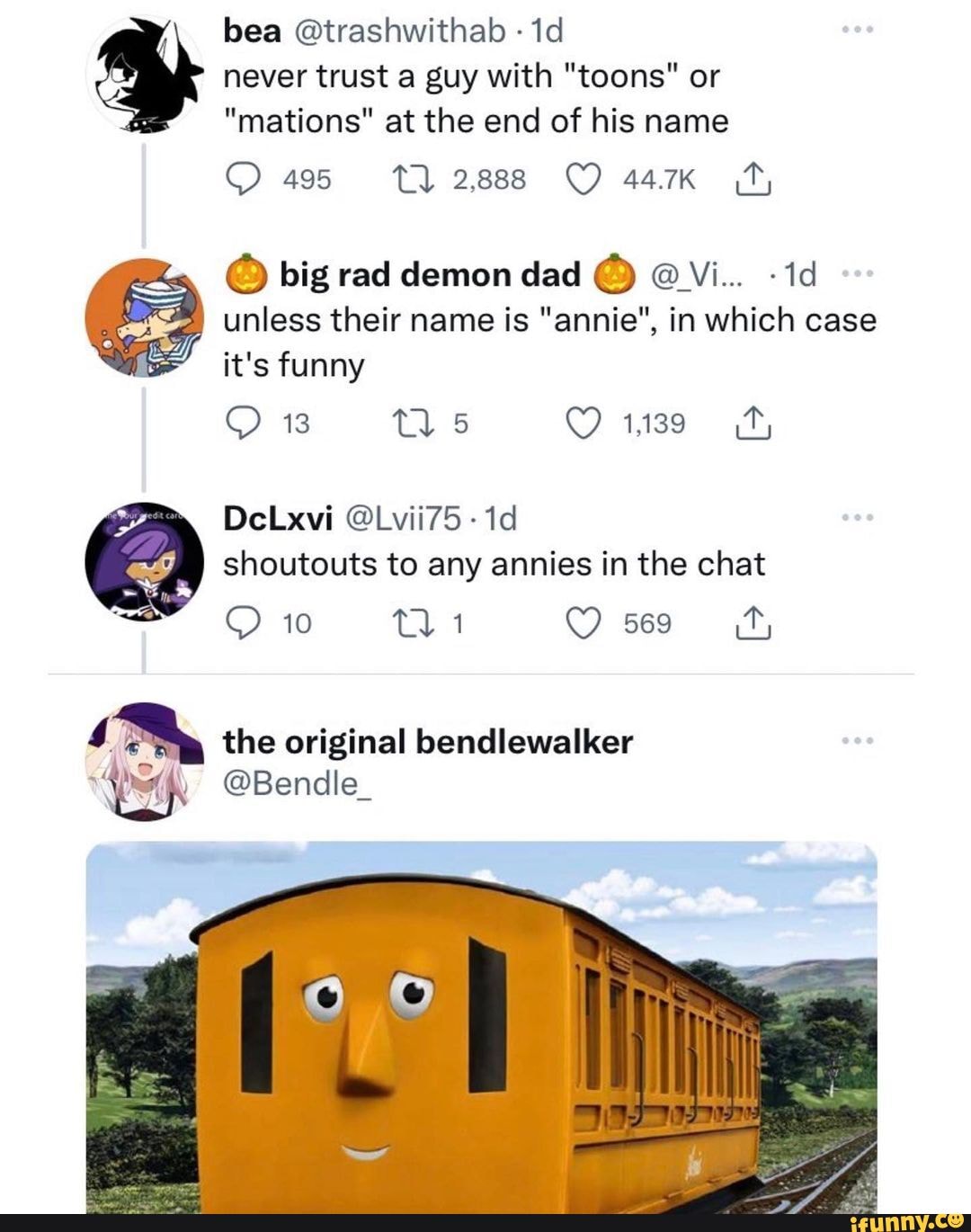Open more options on bendlewalker's tweet
Screen dimensions: 971x1232
[x=859, y=741]
